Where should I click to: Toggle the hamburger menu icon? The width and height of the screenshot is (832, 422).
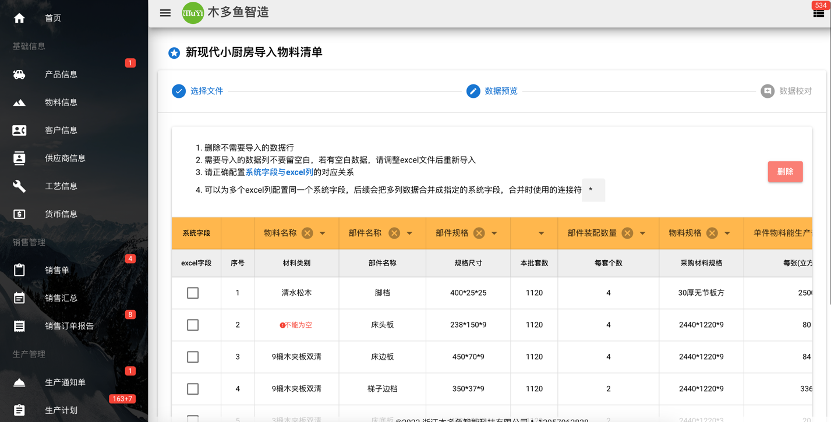(x=165, y=13)
